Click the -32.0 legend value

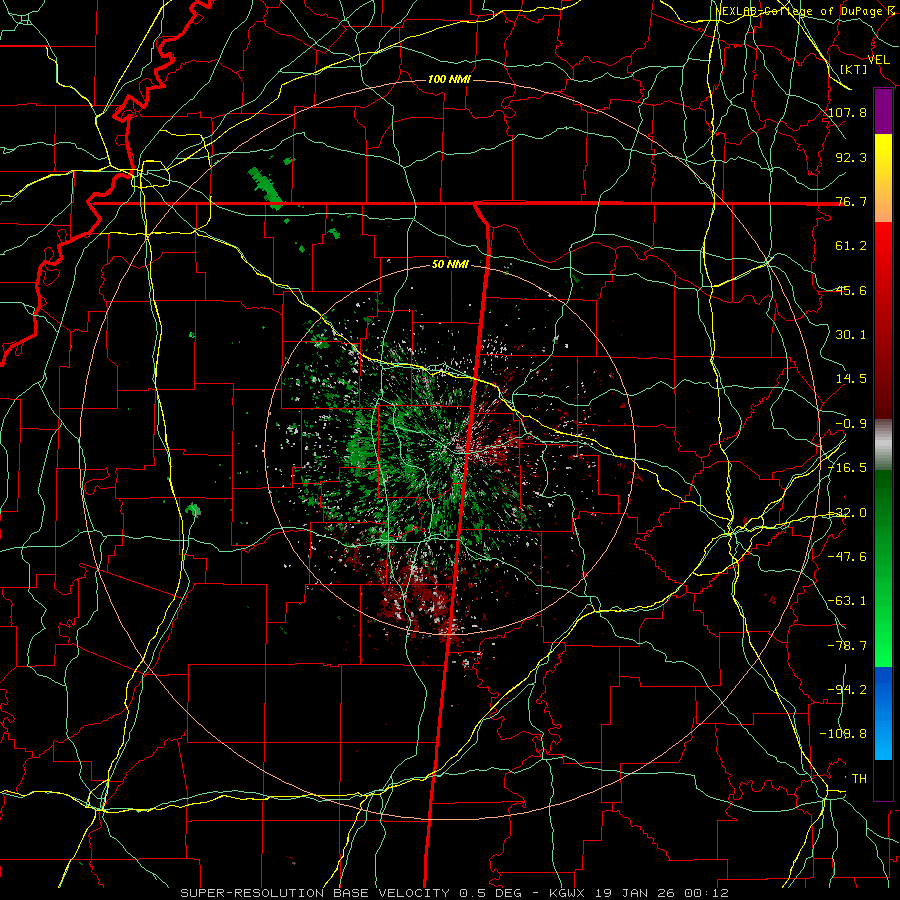(848, 513)
